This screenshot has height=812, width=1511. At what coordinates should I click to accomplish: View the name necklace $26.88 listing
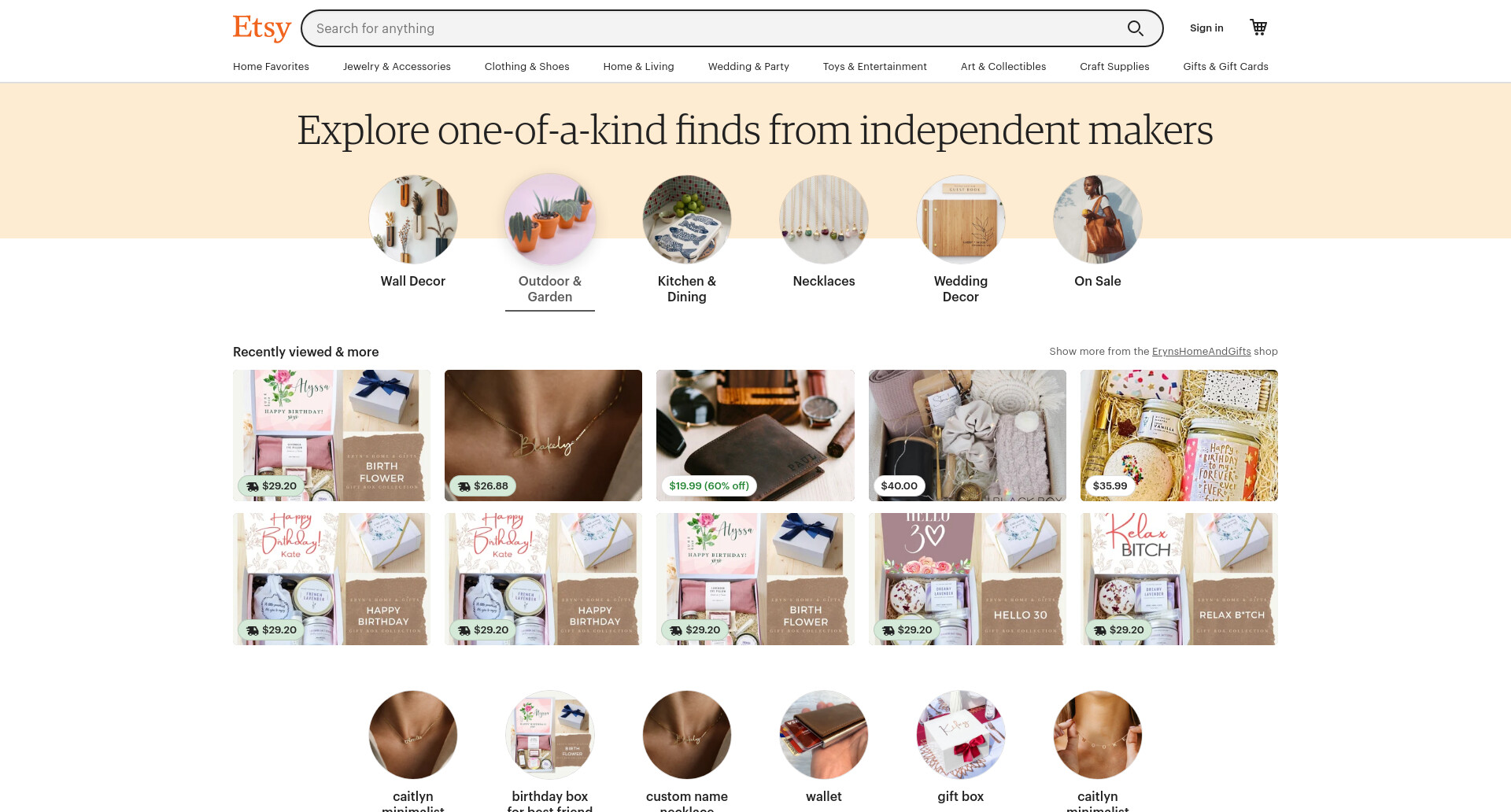coord(543,435)
